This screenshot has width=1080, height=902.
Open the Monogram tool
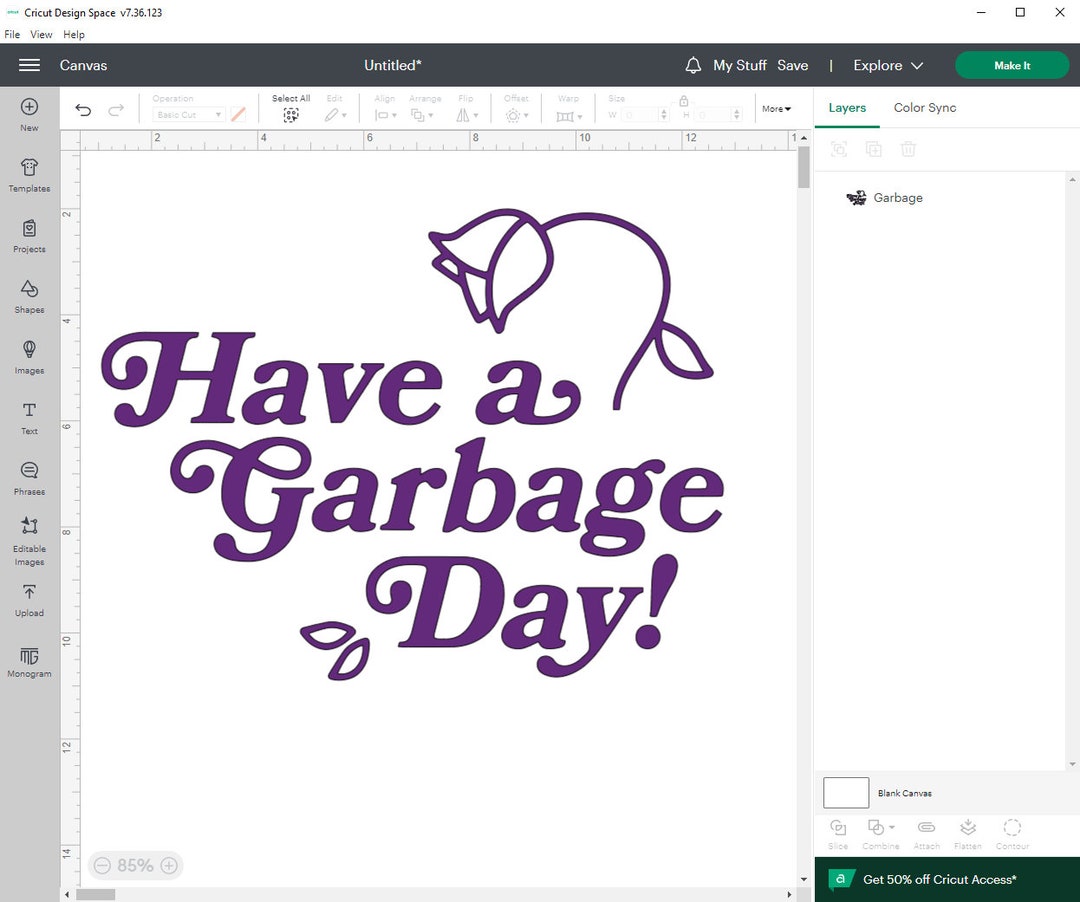[29, 660]
